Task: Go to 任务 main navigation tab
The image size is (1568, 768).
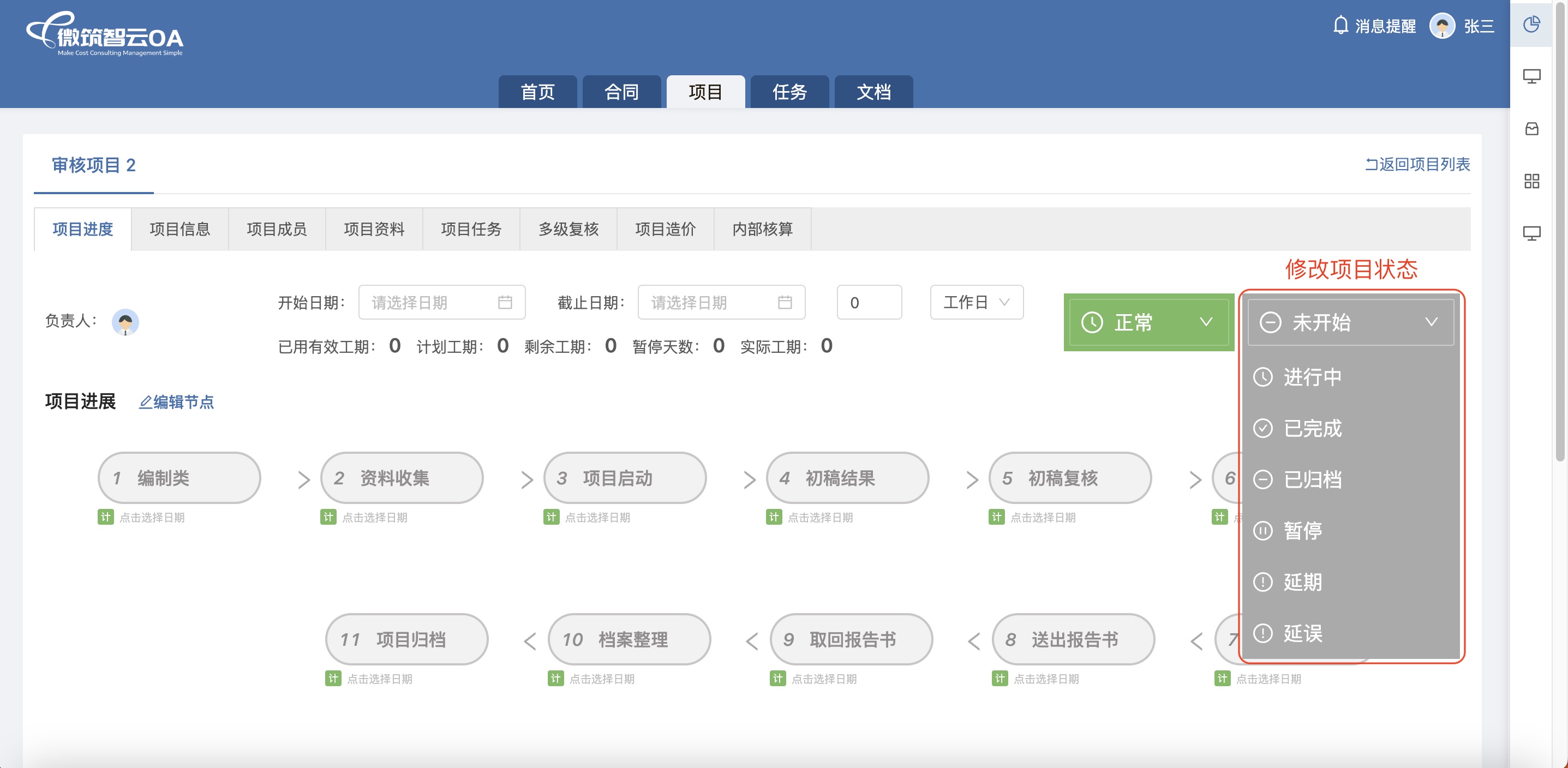Action: coord(789,93)
